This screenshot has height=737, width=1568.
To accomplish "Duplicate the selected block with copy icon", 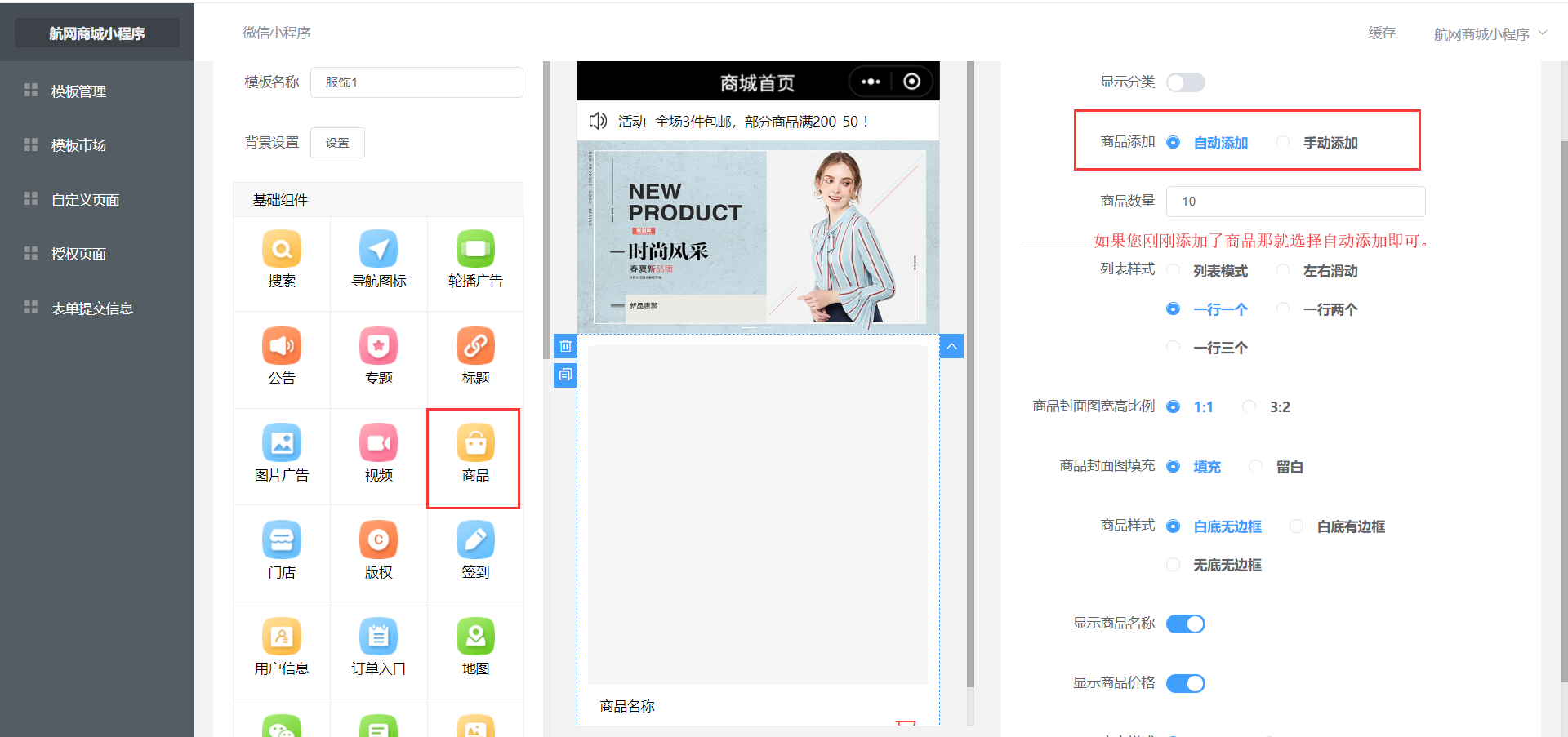I will 565,375.
